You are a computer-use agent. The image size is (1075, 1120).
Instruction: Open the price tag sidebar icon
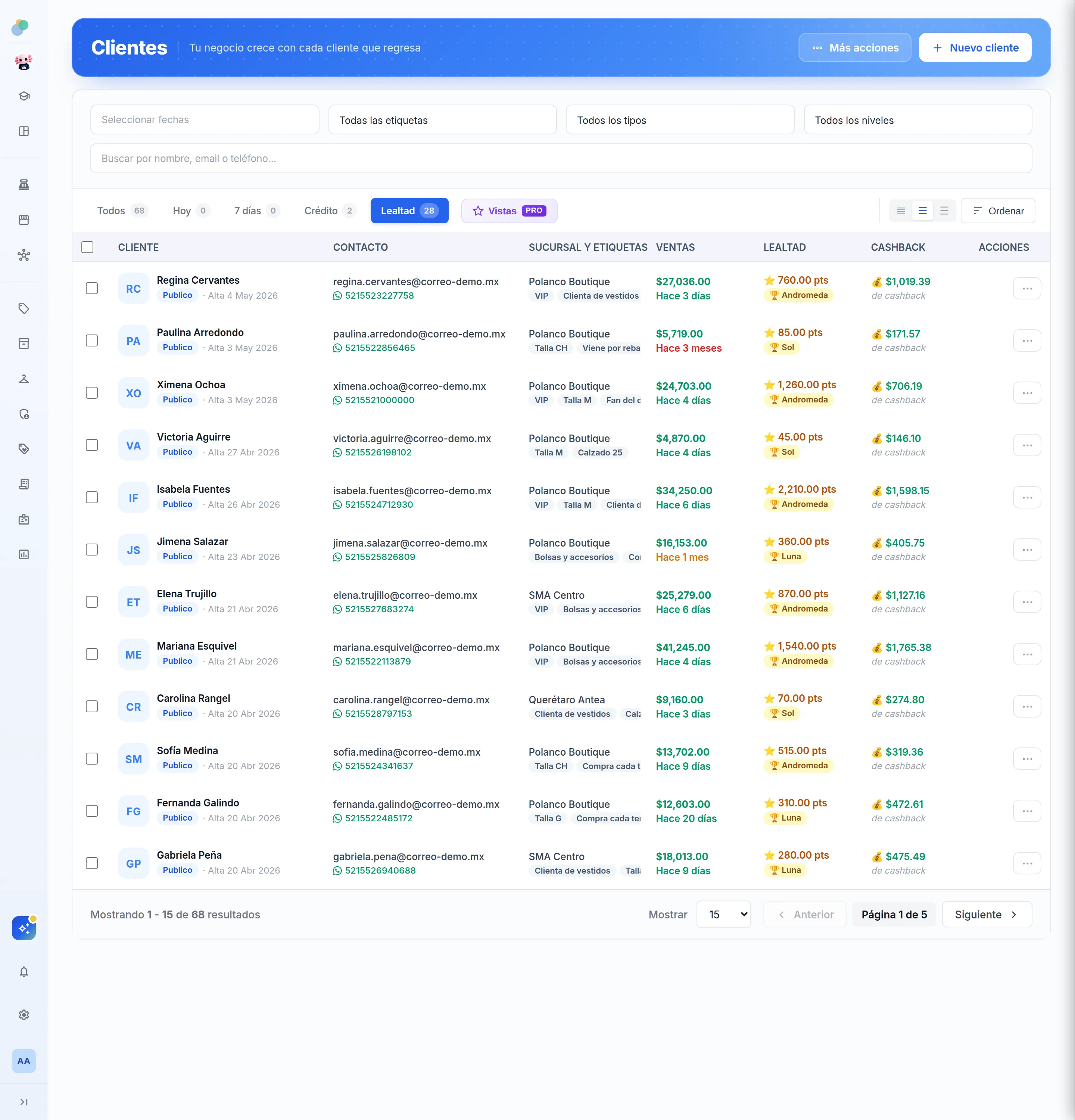tap(24, 309)
